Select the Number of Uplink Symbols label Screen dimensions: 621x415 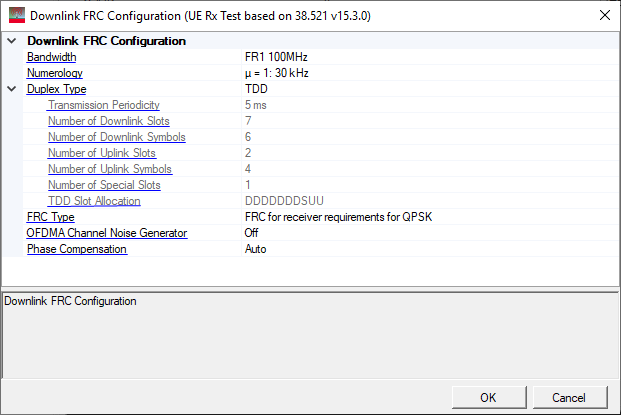pyautogui.click(x=110, y=169)
